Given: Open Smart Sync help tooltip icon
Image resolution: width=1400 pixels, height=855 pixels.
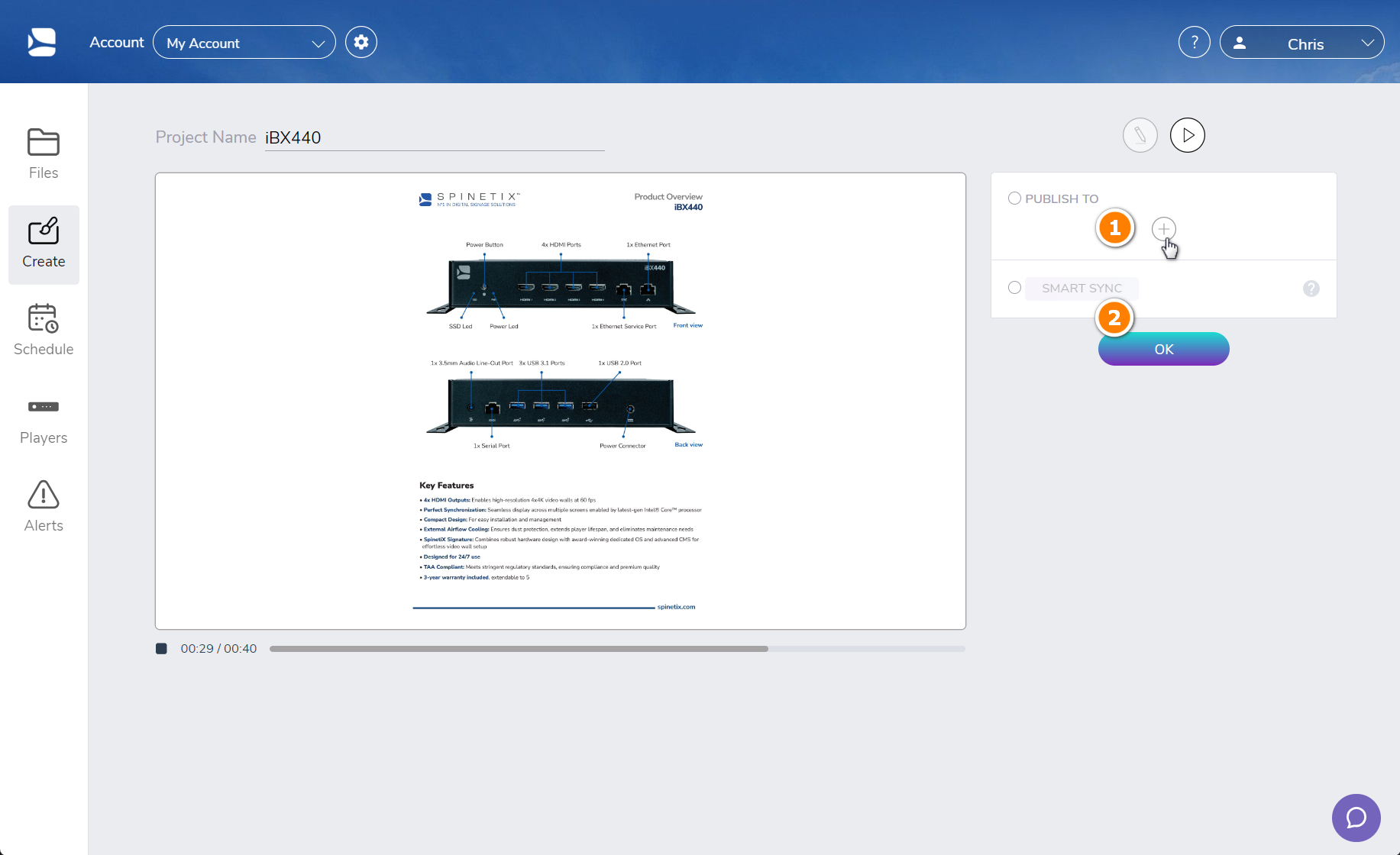Looking at the screenshot, I should click(x=1311, y=289).
